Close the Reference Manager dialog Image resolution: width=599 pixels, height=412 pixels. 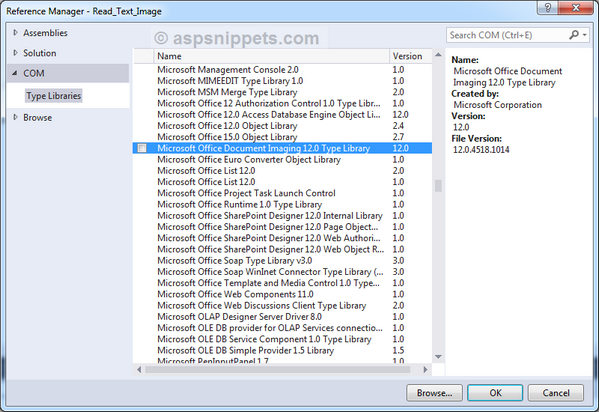pos(576,7)
